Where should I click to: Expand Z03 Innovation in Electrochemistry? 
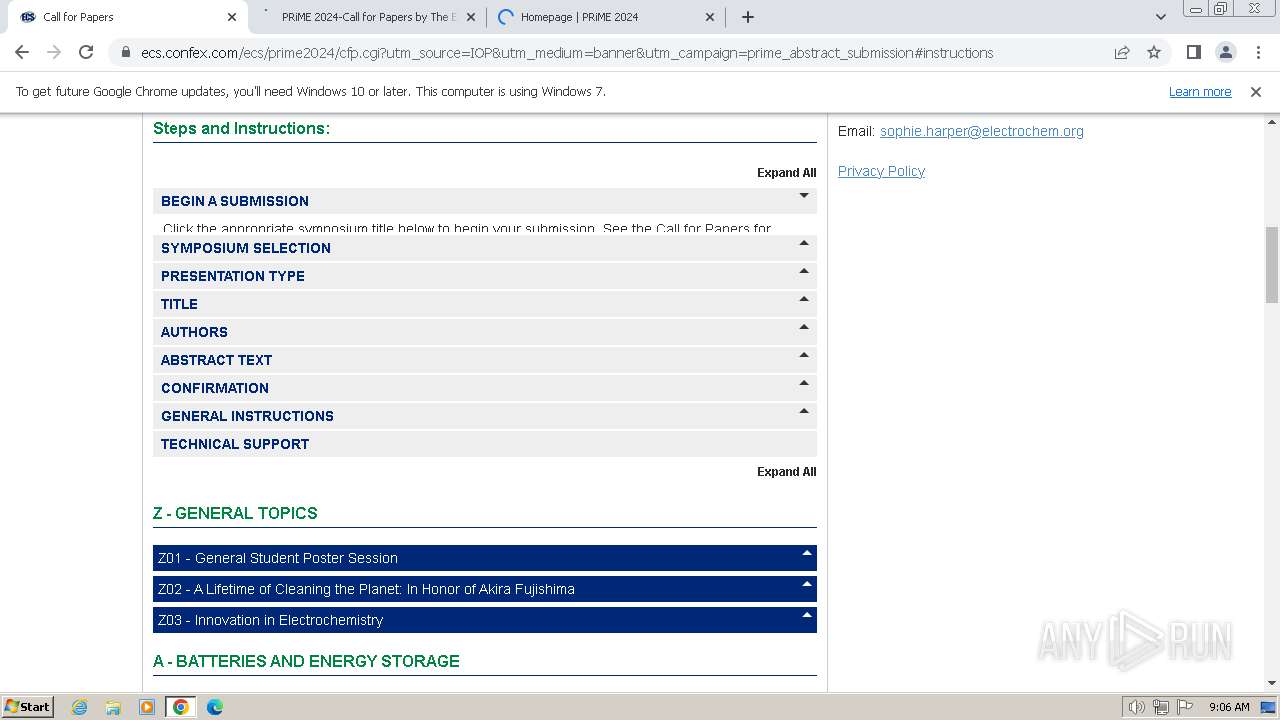click(485, 620)
